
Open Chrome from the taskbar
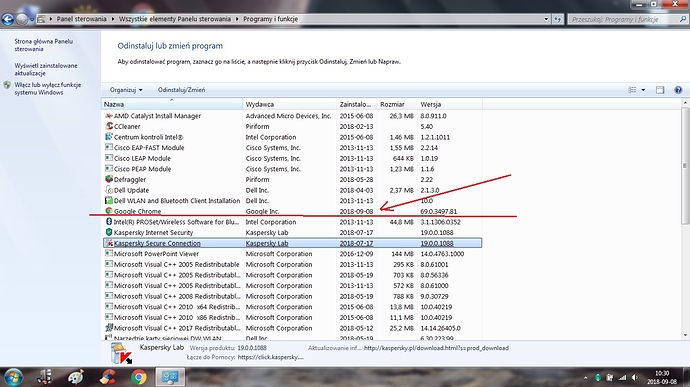pyautogui.click(x=139, y=377)
